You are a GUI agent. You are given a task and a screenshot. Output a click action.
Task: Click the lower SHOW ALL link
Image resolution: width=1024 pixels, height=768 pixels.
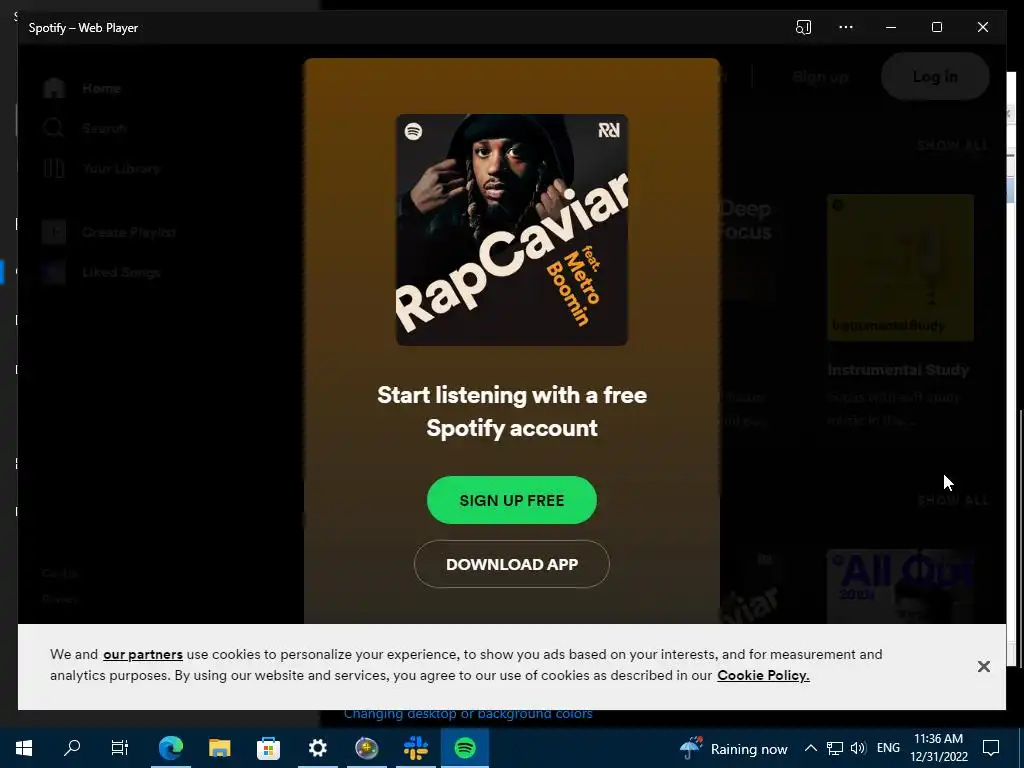[953, 501]
